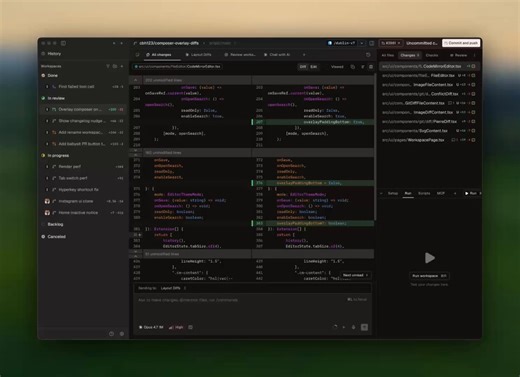Open the History view
Image resolution: width=520 pixels, height=377 pixels.
(51, 54)
